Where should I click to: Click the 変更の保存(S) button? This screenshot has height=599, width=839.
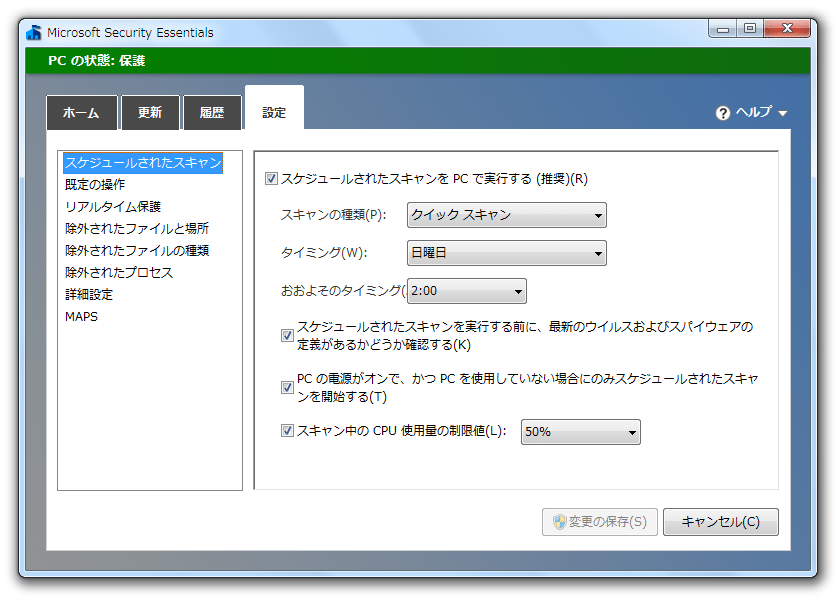click(600, 522)
